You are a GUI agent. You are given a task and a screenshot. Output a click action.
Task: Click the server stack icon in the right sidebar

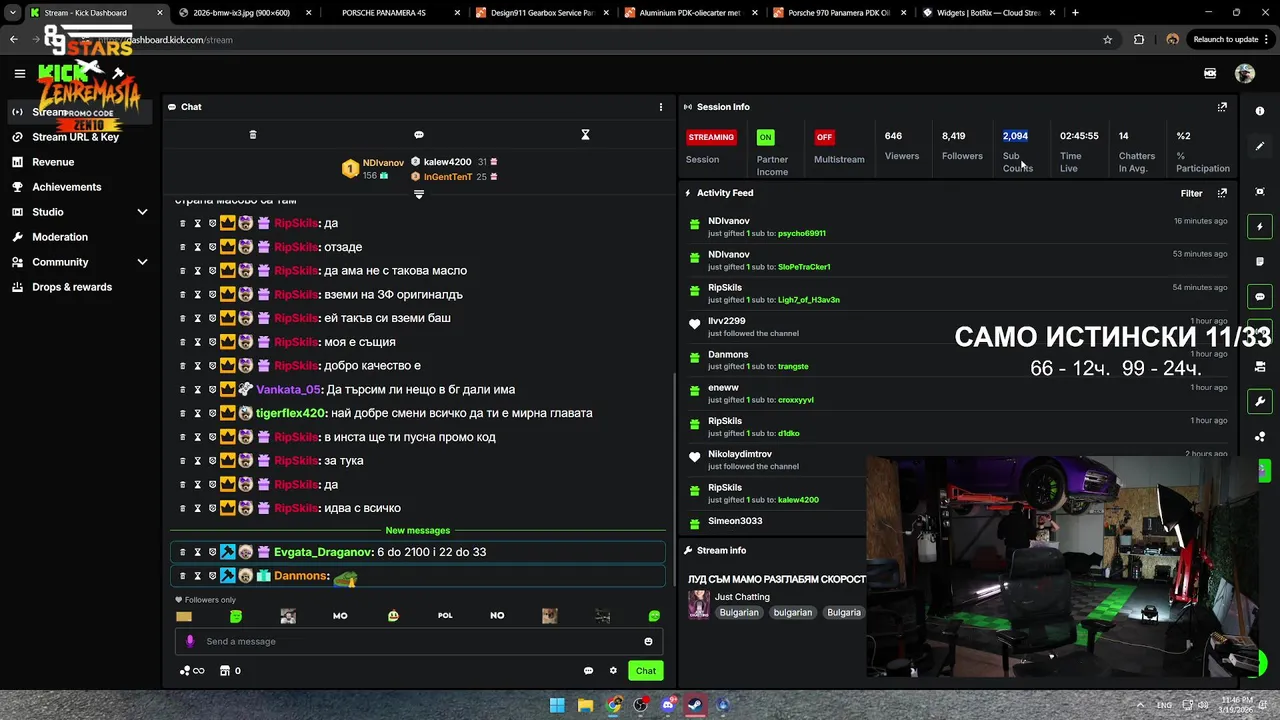tap(1260, 367)
